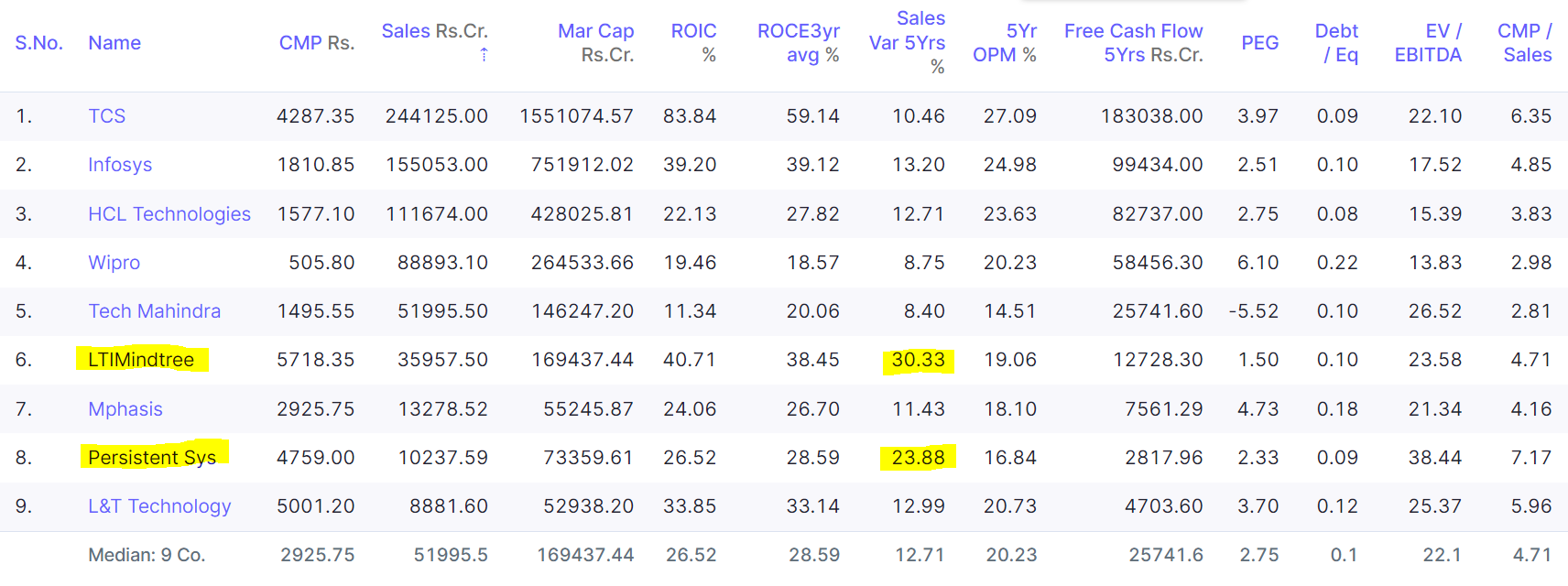Select Tech Mahindra market cap 146247.20

[x=583, y=311]
